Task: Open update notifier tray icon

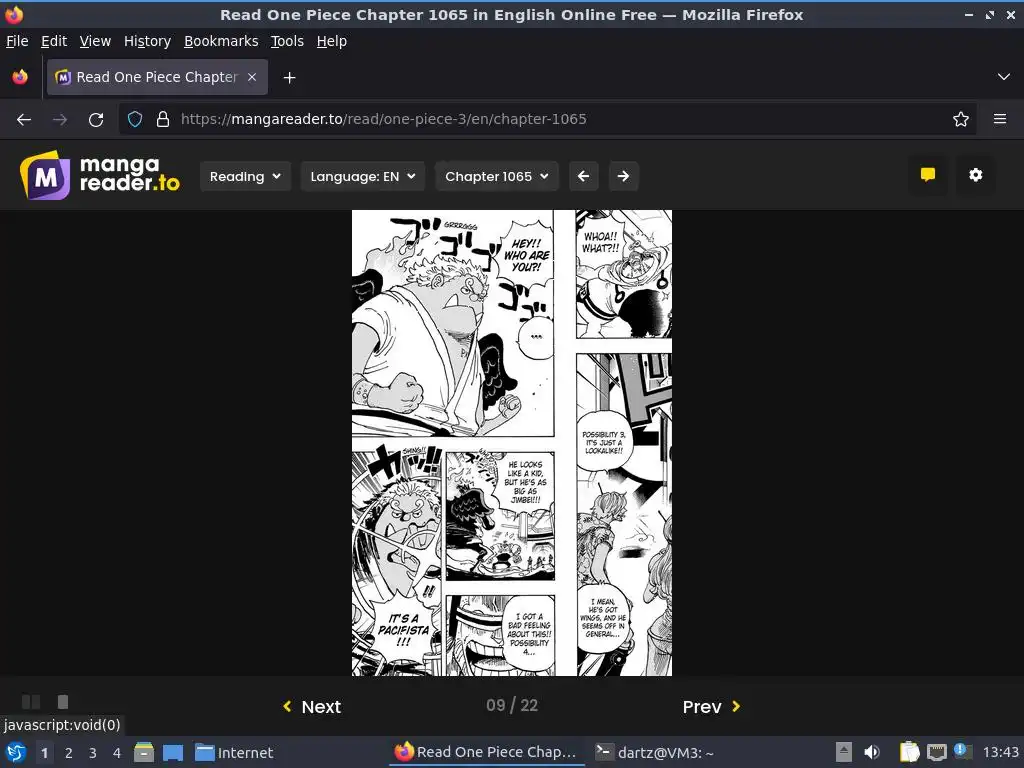Action: click(963, 752)
